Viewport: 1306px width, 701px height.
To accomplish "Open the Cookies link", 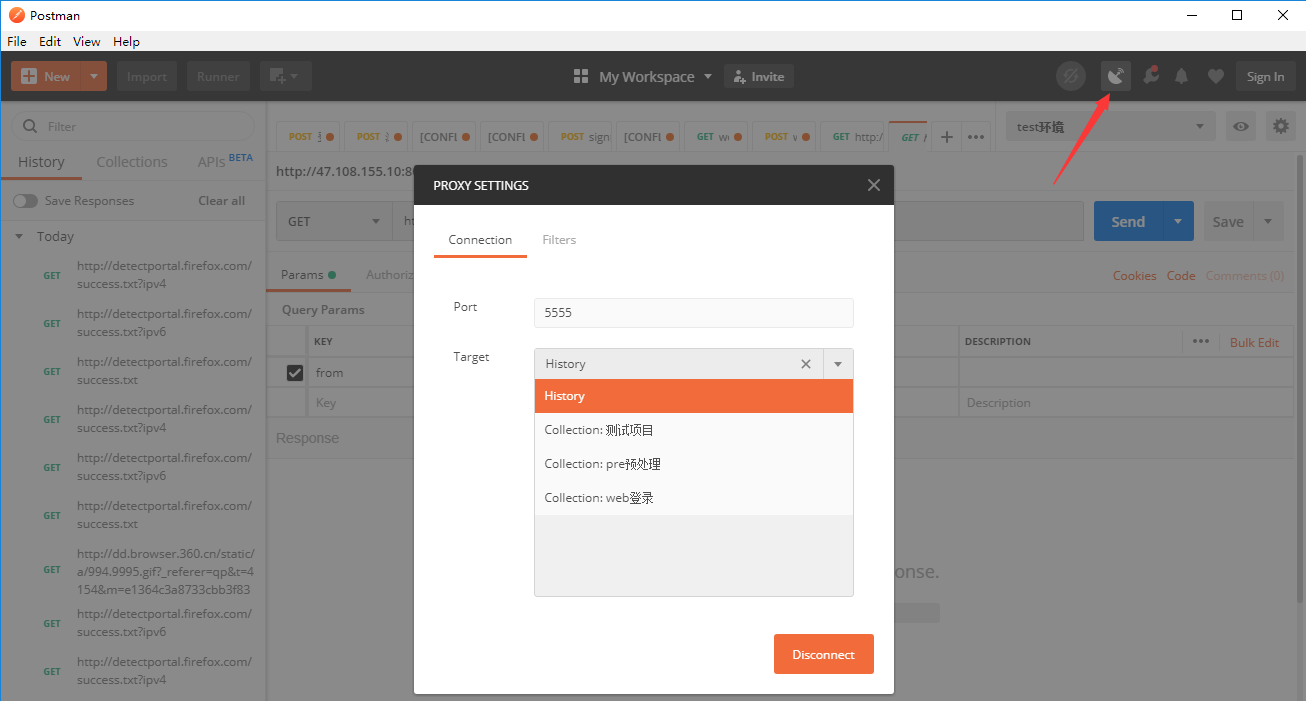I will (x=1135, y=276).
